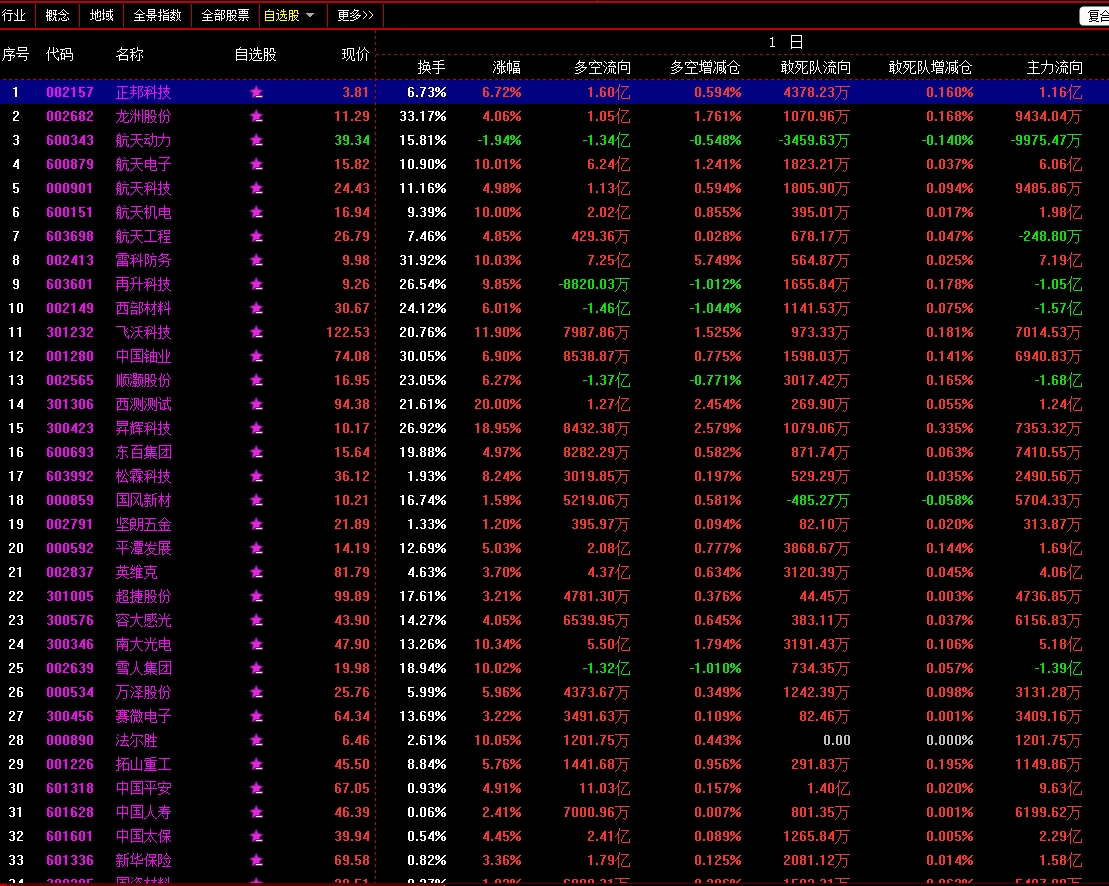Viewport: 1109px width, 886px height.
Task: Sort by 多空流向 column header
Action: click(x=602, y=67)
